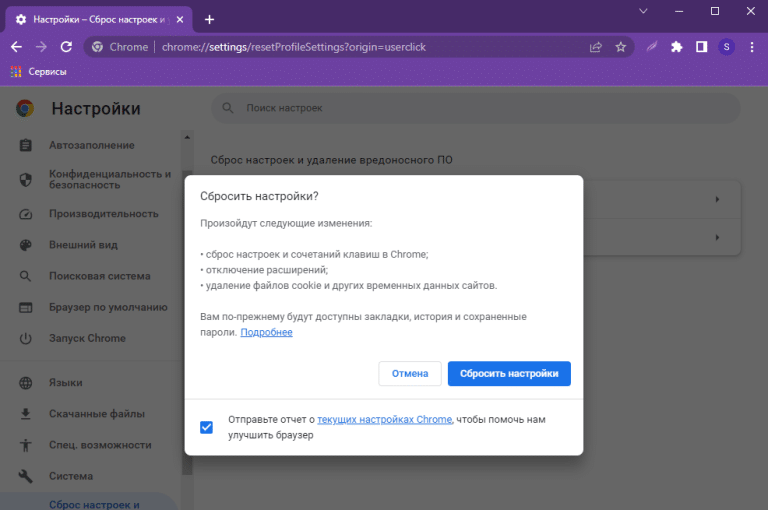Image resolution: width=768 pixels, height=510 pixels.
Task: Click the Спец. возможности accessibility icon
Action: pos(25,445)
